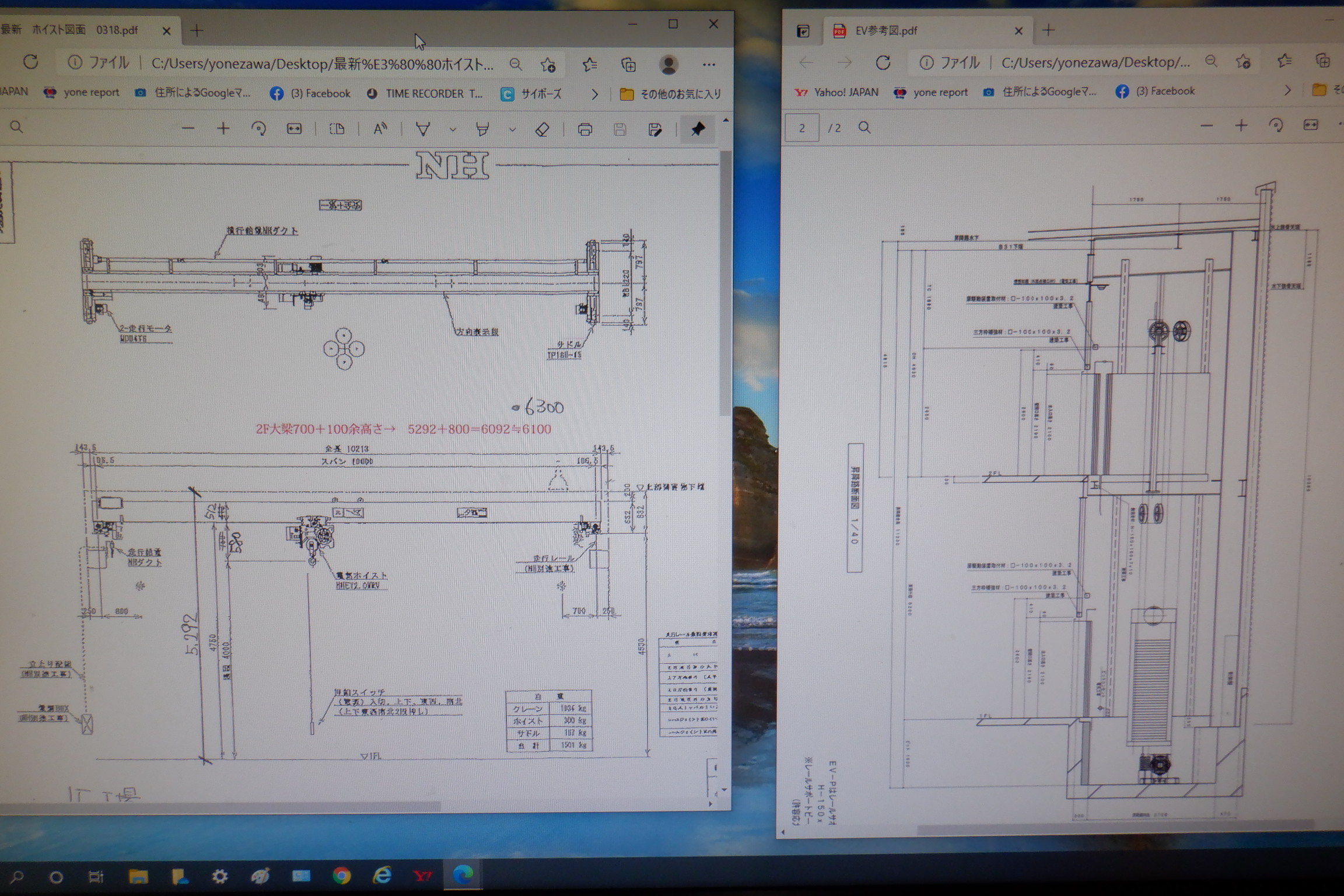Open File Explorer from taskbar
Viewport: 1344px width, 896px height.
138,876
